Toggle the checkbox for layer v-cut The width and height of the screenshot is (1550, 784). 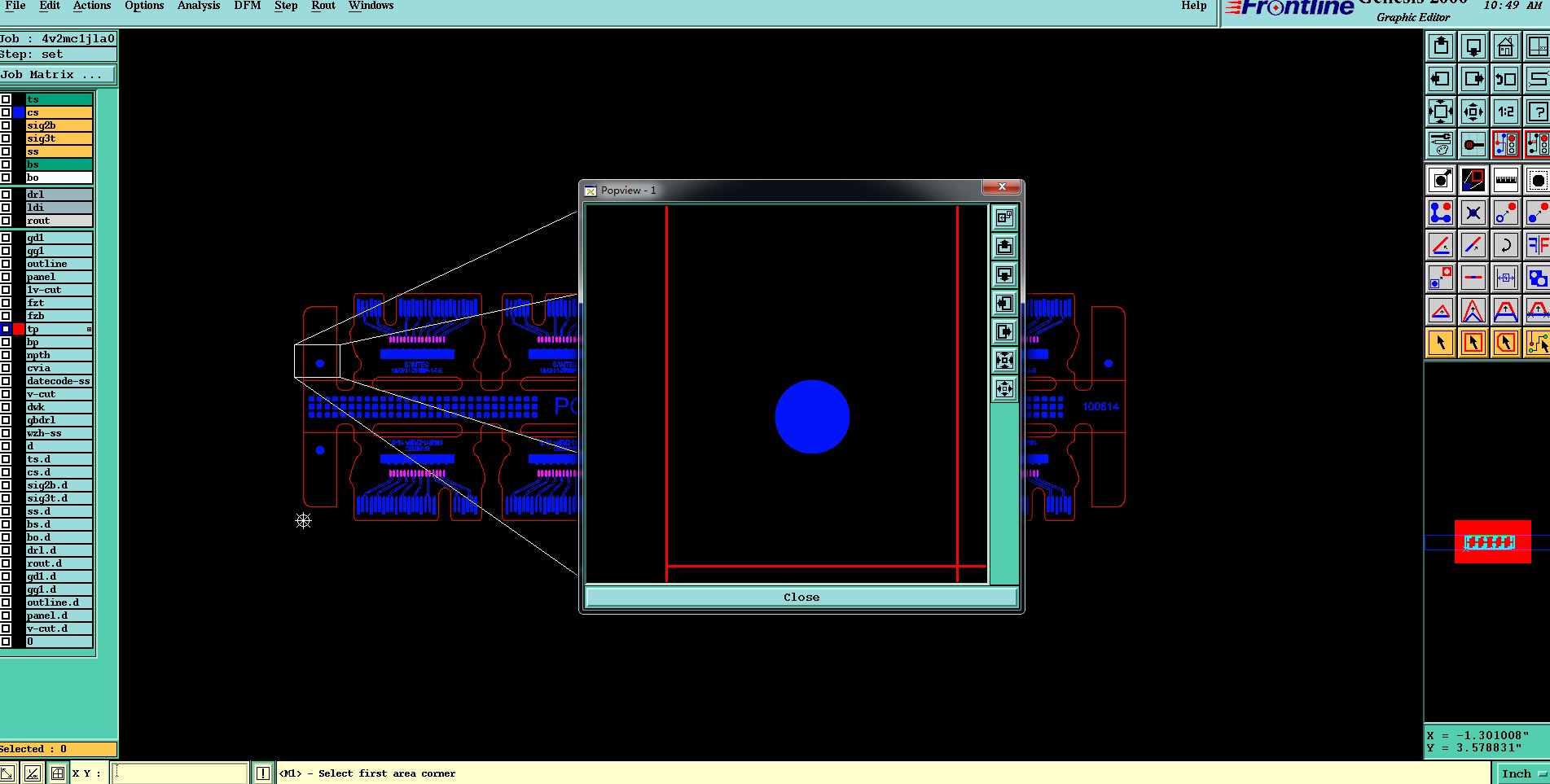pos(6,394)
